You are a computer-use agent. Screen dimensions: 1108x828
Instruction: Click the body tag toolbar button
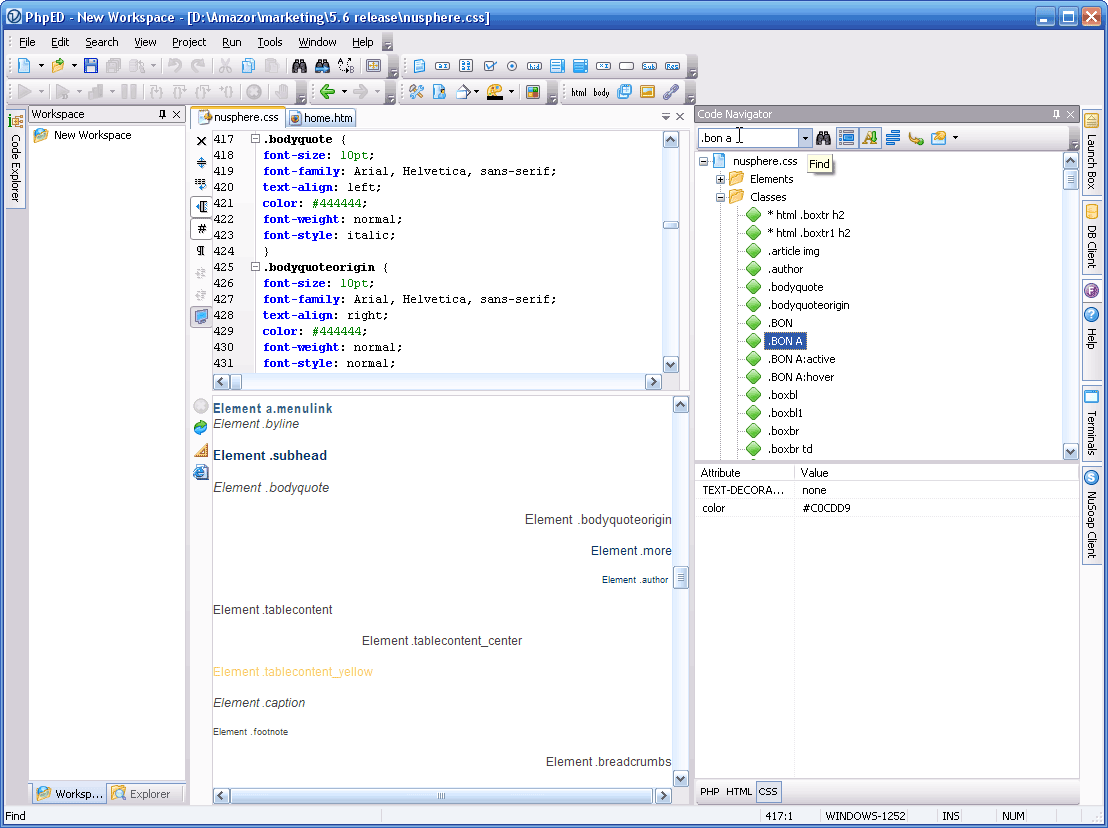pyautogui.click(x=601, y=92)
